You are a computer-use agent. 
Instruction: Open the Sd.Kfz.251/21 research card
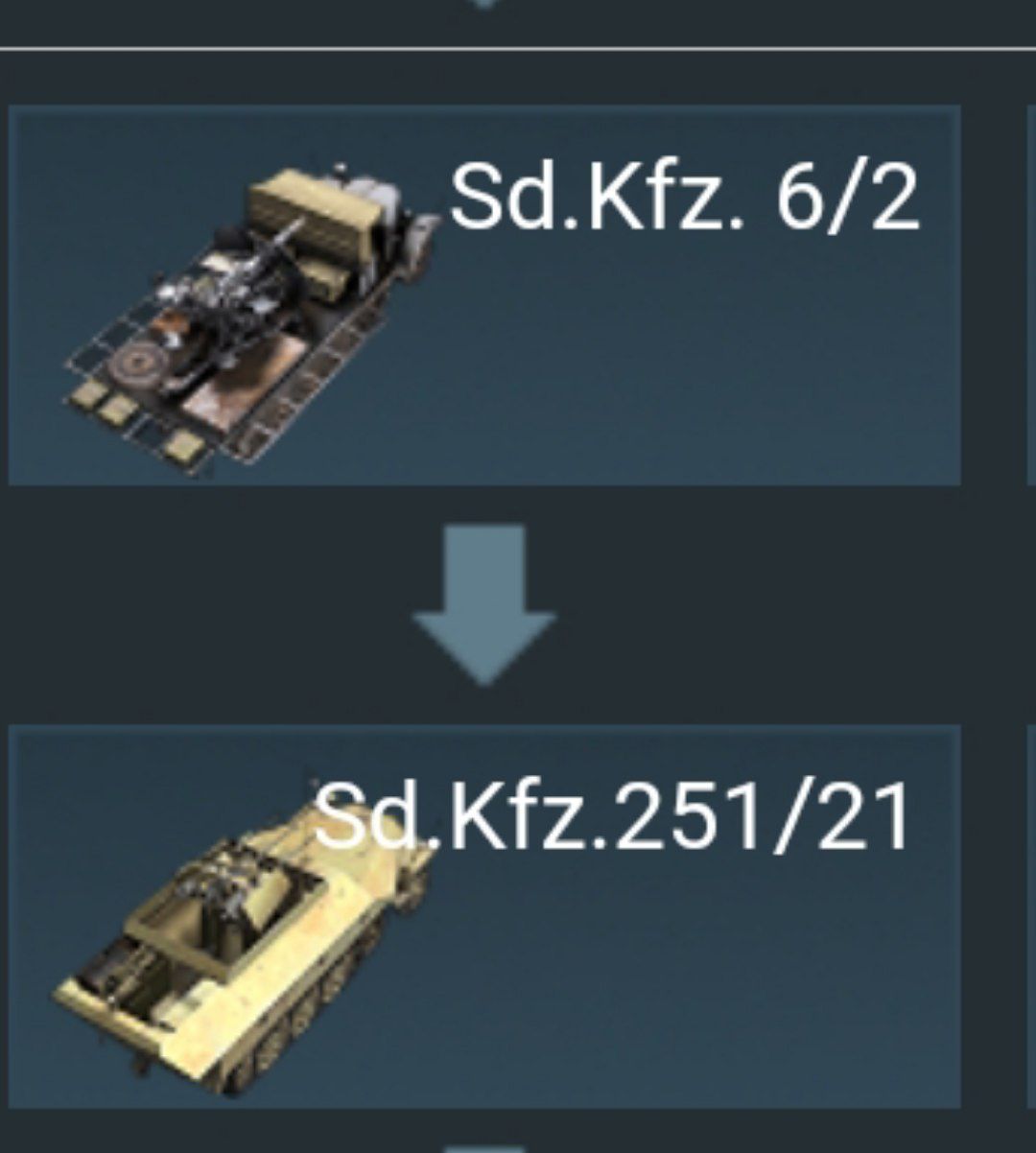click(x=484, y=918)
